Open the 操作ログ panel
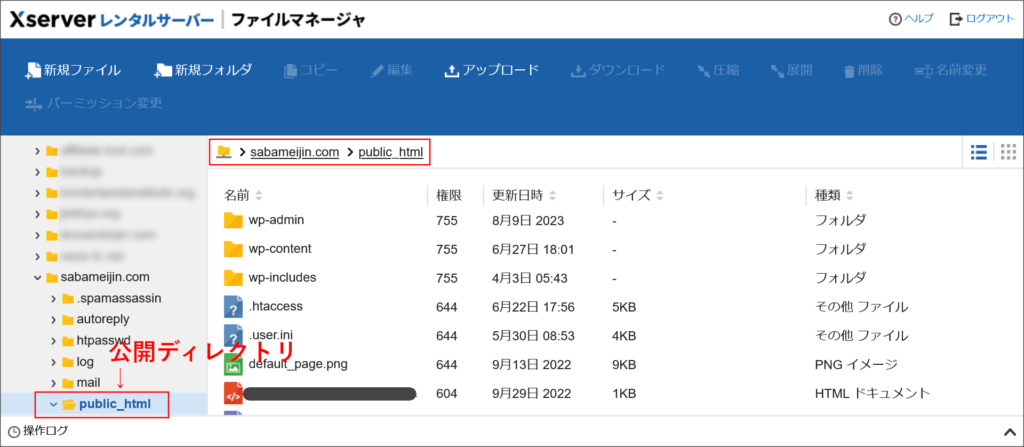 coord(46,431)
